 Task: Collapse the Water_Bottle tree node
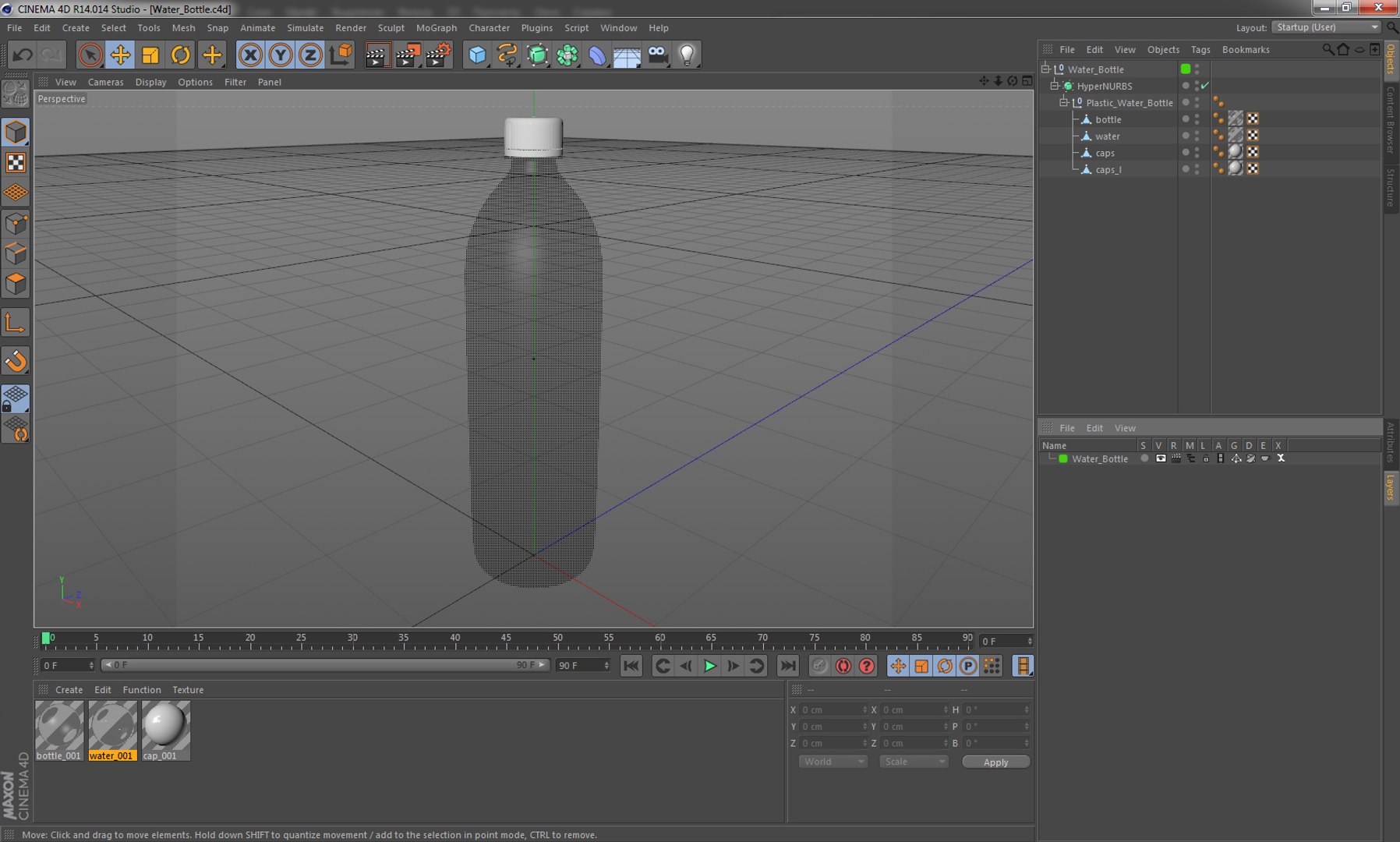click(x=1046, y=69)
